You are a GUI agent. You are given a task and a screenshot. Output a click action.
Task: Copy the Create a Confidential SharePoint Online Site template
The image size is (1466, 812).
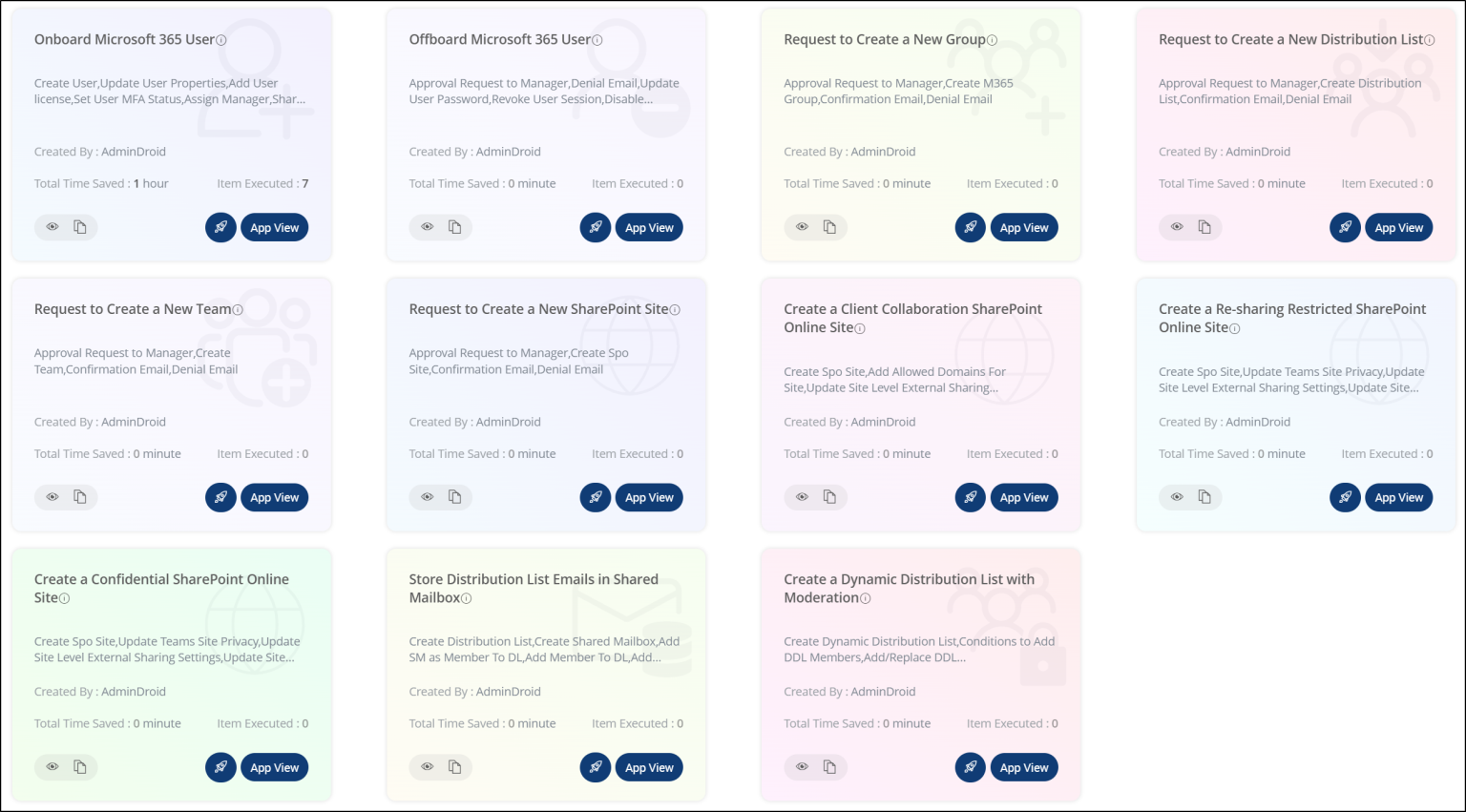pos(82,767)
